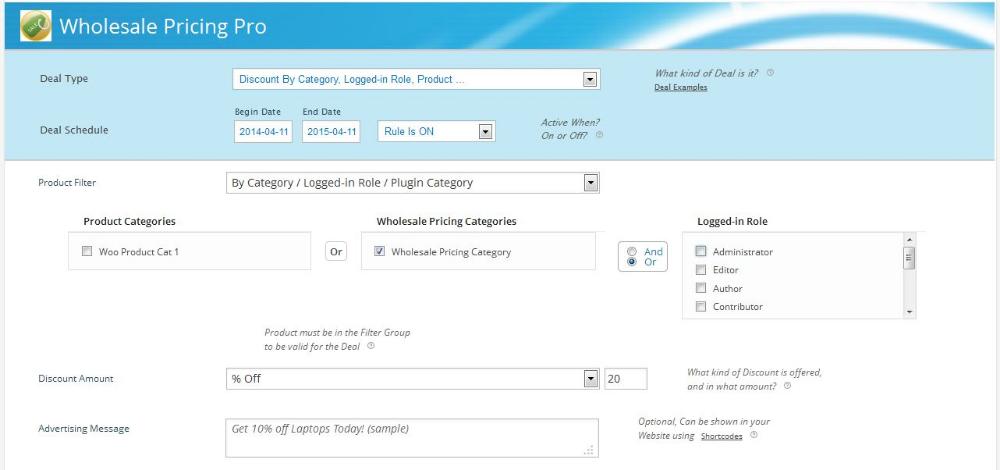Open the Deal Examples link
Viewport: 1000px width, 470px height.
coord(680,87)
